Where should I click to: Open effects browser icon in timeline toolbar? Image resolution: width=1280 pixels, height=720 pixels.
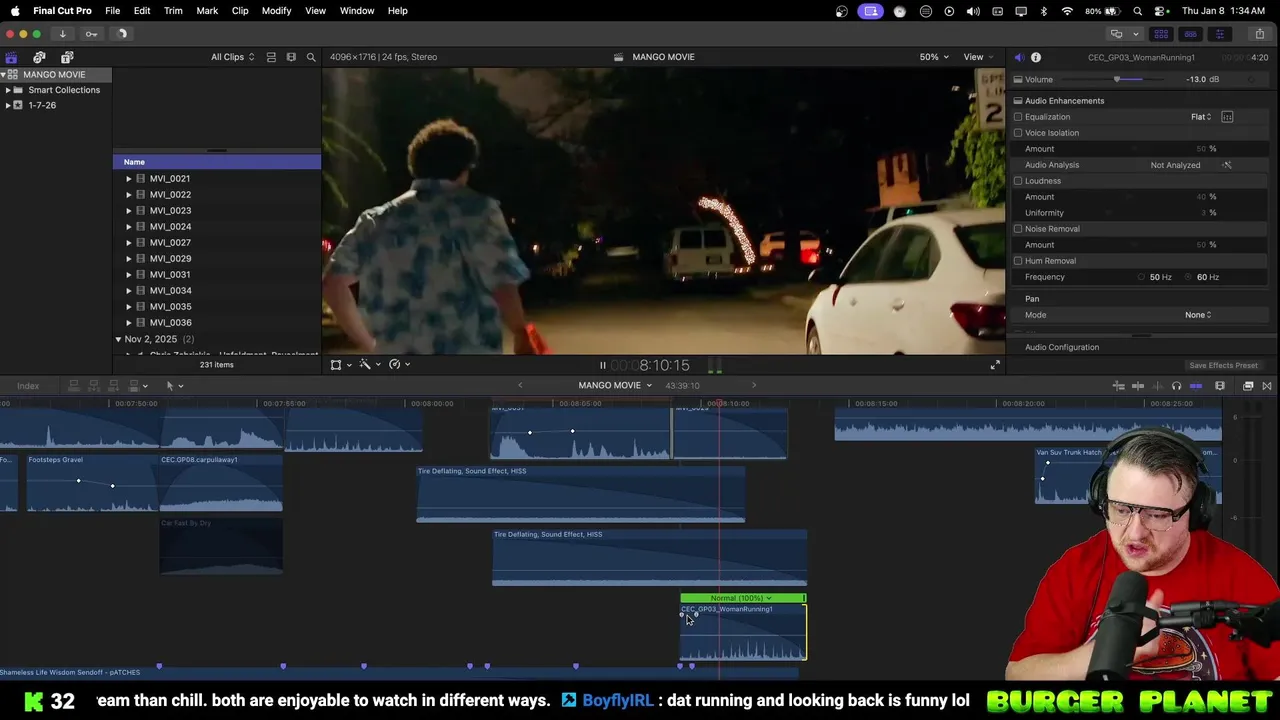tap(1248, 386)
